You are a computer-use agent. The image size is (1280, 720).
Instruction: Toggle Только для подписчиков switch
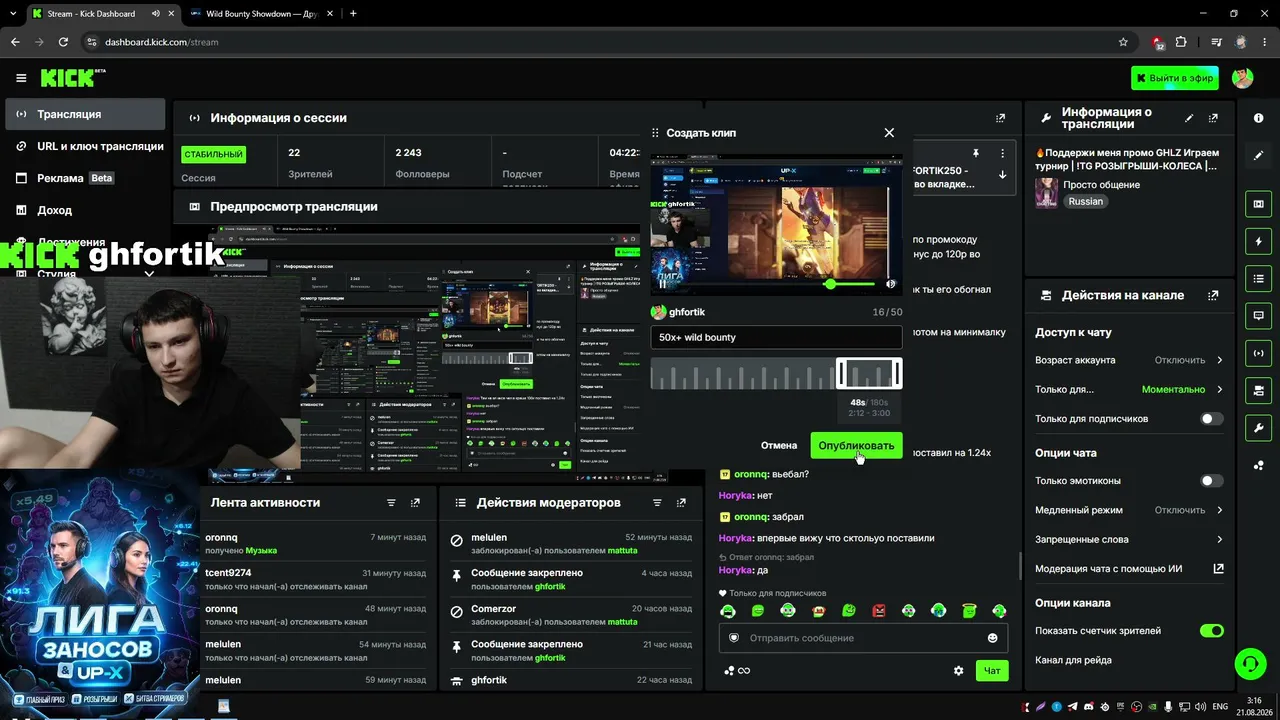[1211, 419]
